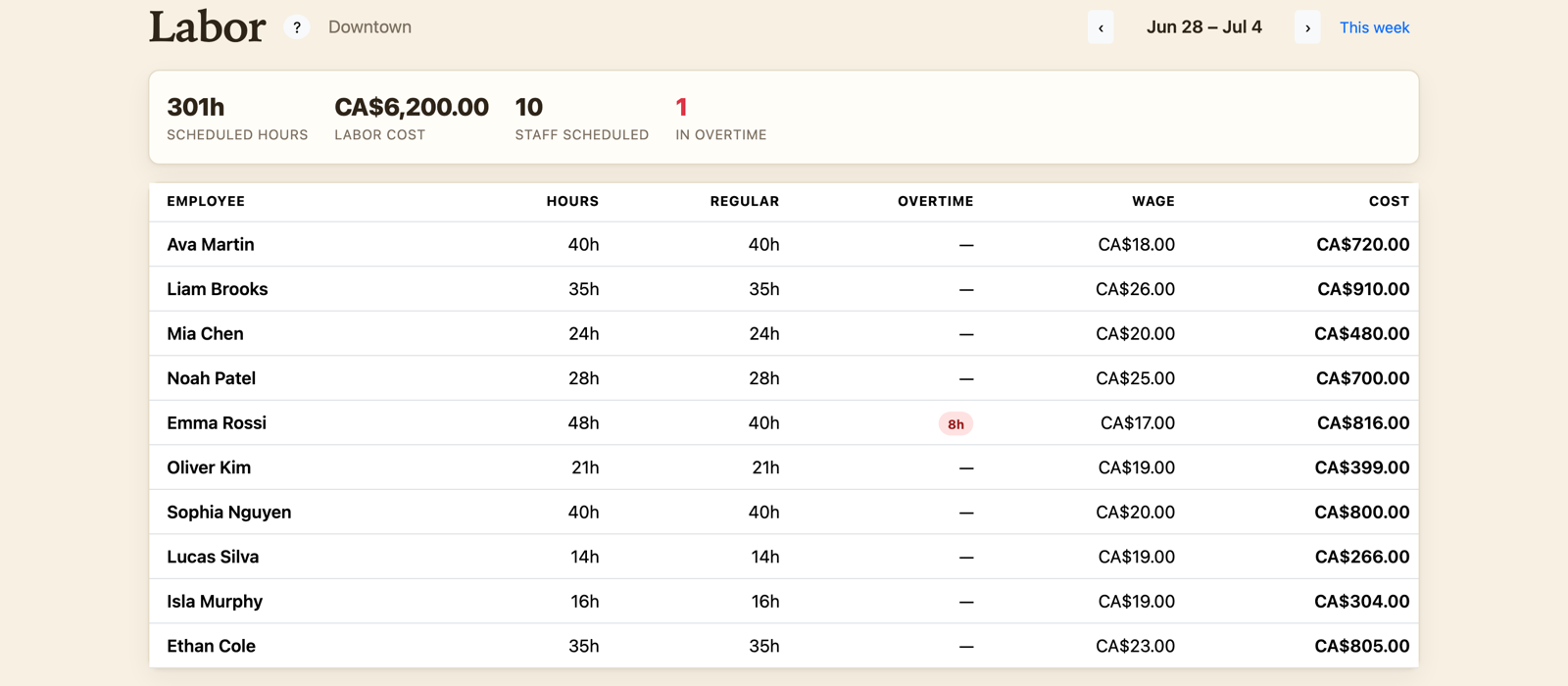1568x686 pixels.
Task: Advance to next week arrow
Action: (x=1307, y=27)
